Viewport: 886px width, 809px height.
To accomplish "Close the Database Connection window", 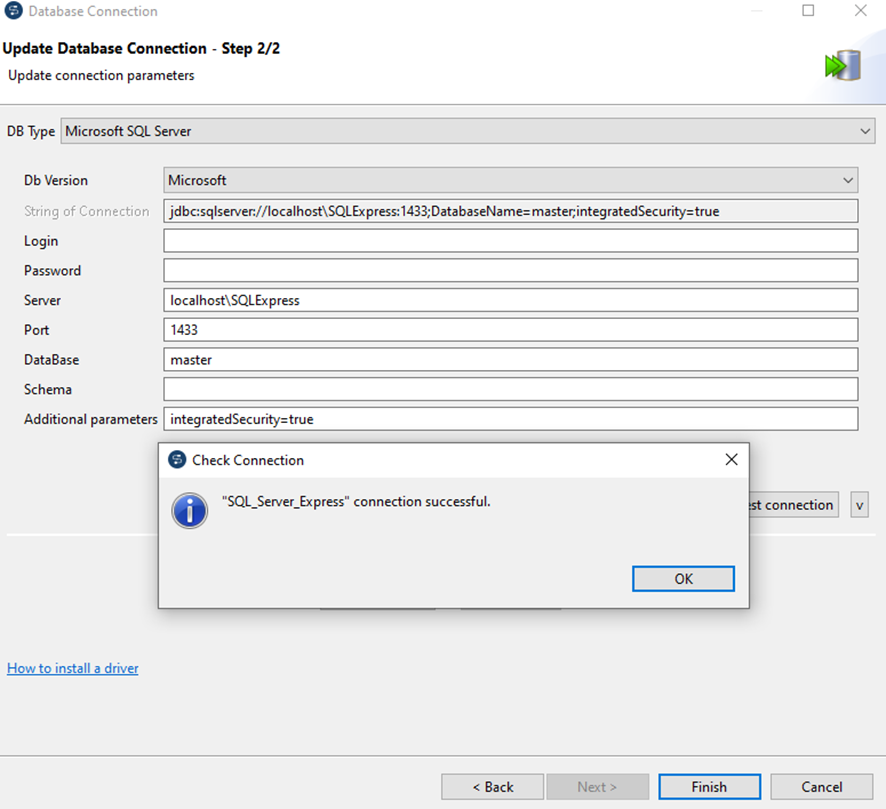I will (860, 11).
